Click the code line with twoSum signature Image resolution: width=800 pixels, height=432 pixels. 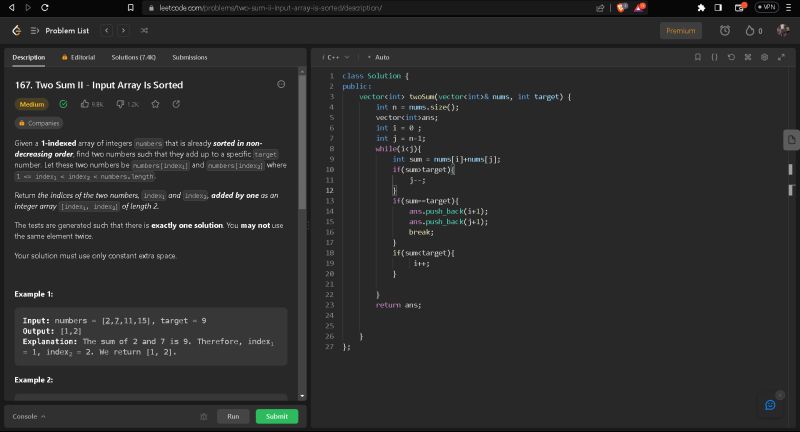pos(465,96)
